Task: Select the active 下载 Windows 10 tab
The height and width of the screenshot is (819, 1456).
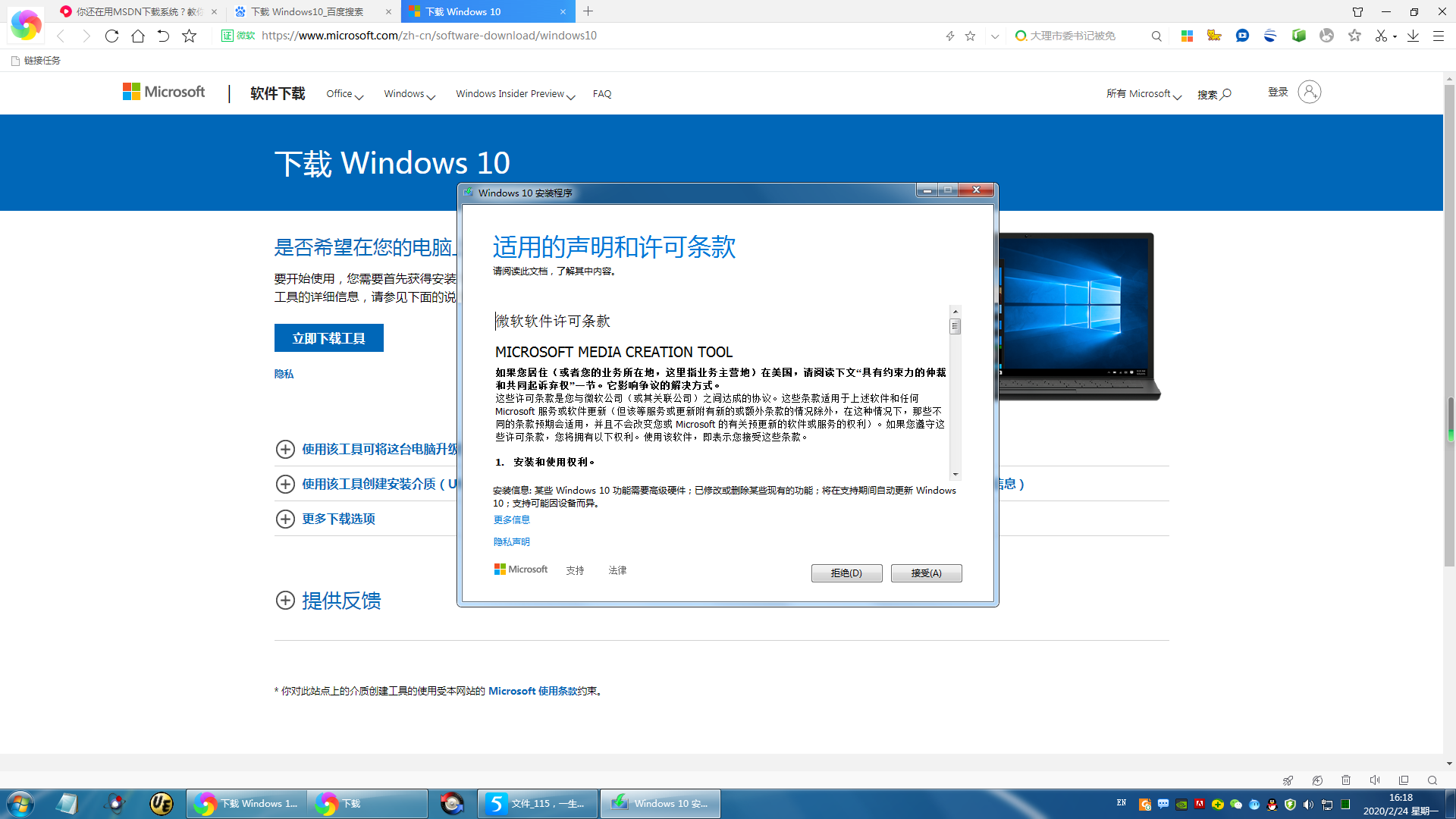Action: [488, 11]
